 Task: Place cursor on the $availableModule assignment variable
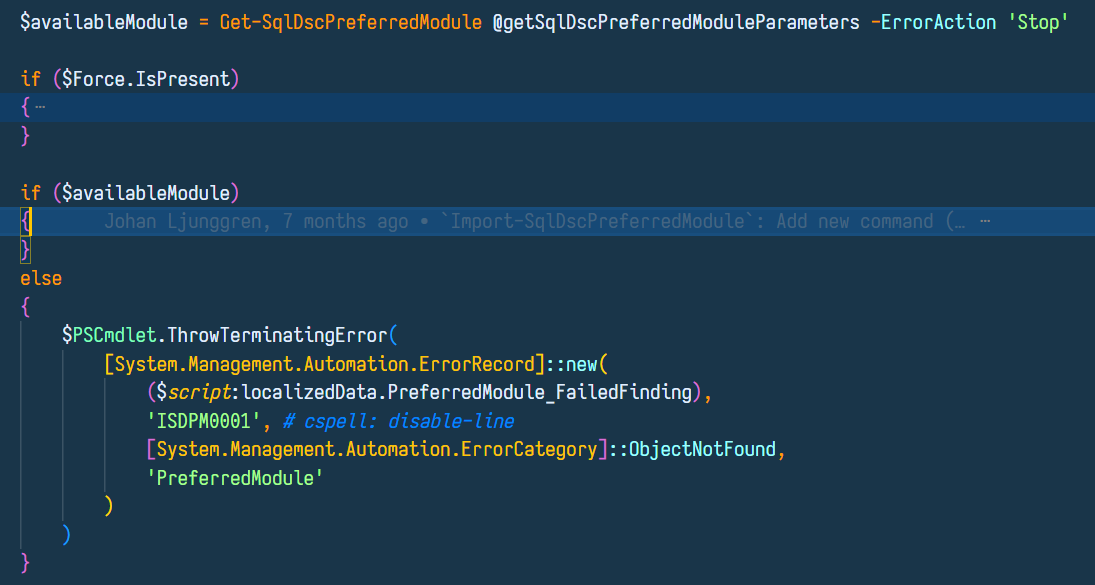[104, 22]
